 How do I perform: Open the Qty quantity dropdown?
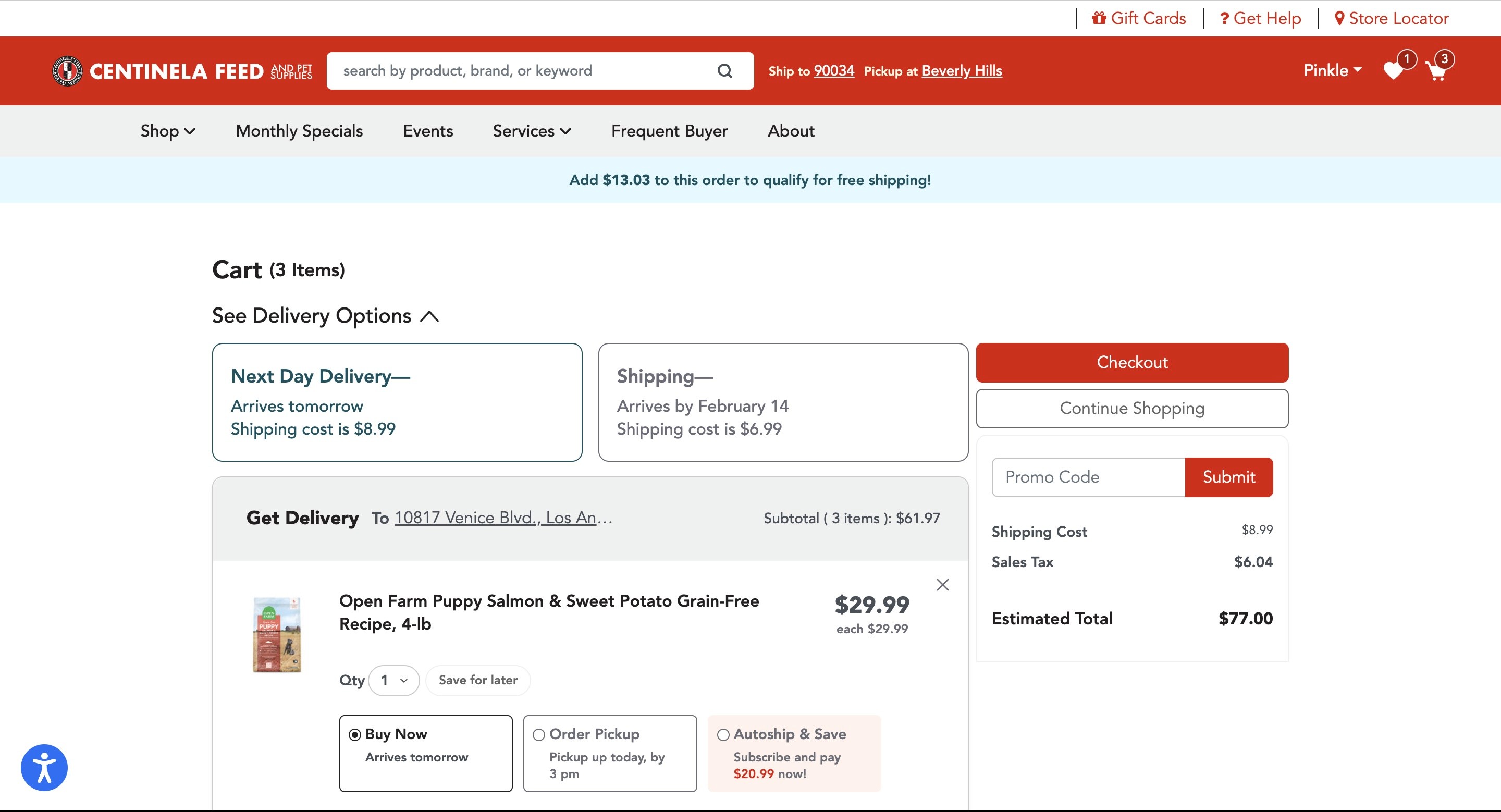tap(394, 680)
